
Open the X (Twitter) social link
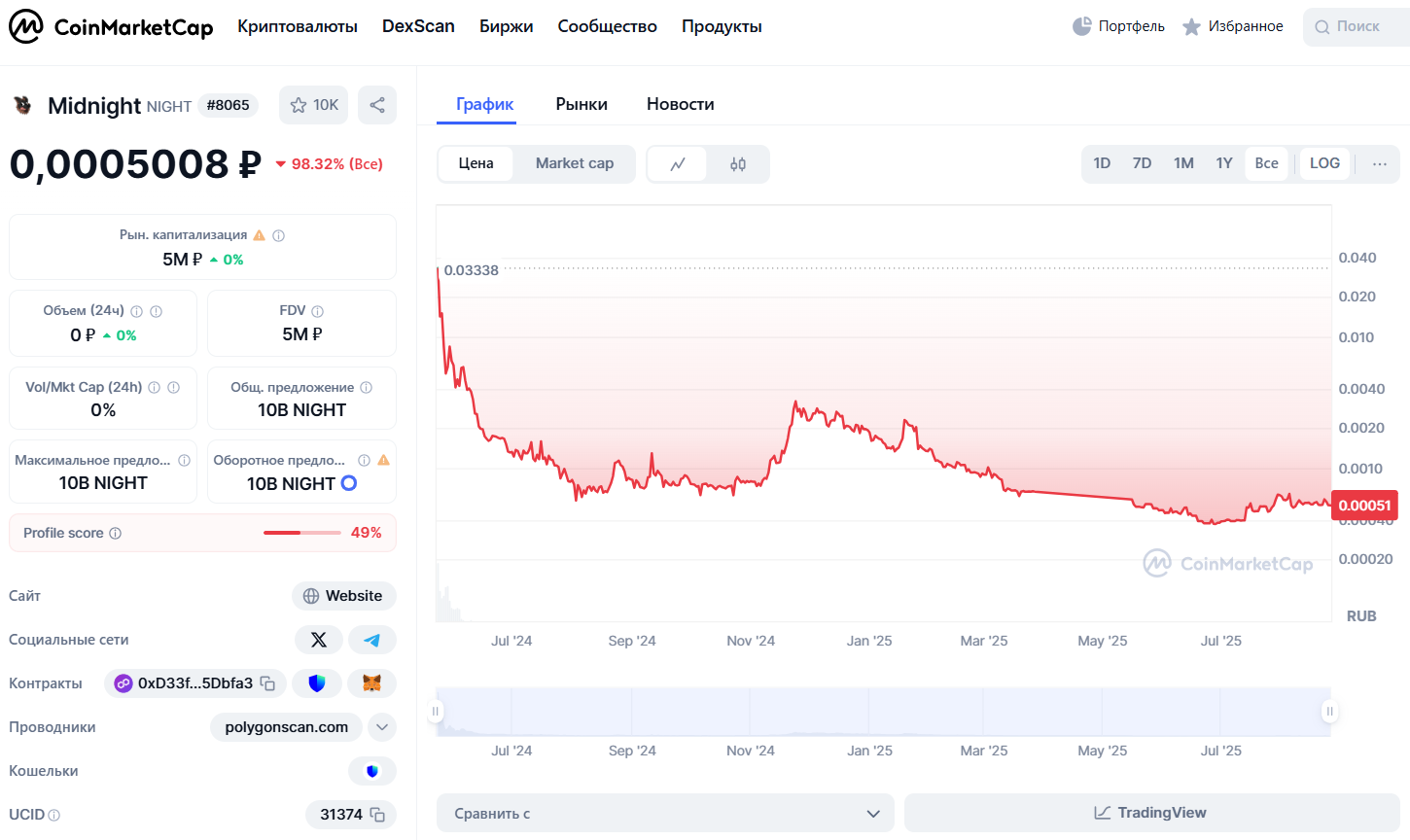318,640
